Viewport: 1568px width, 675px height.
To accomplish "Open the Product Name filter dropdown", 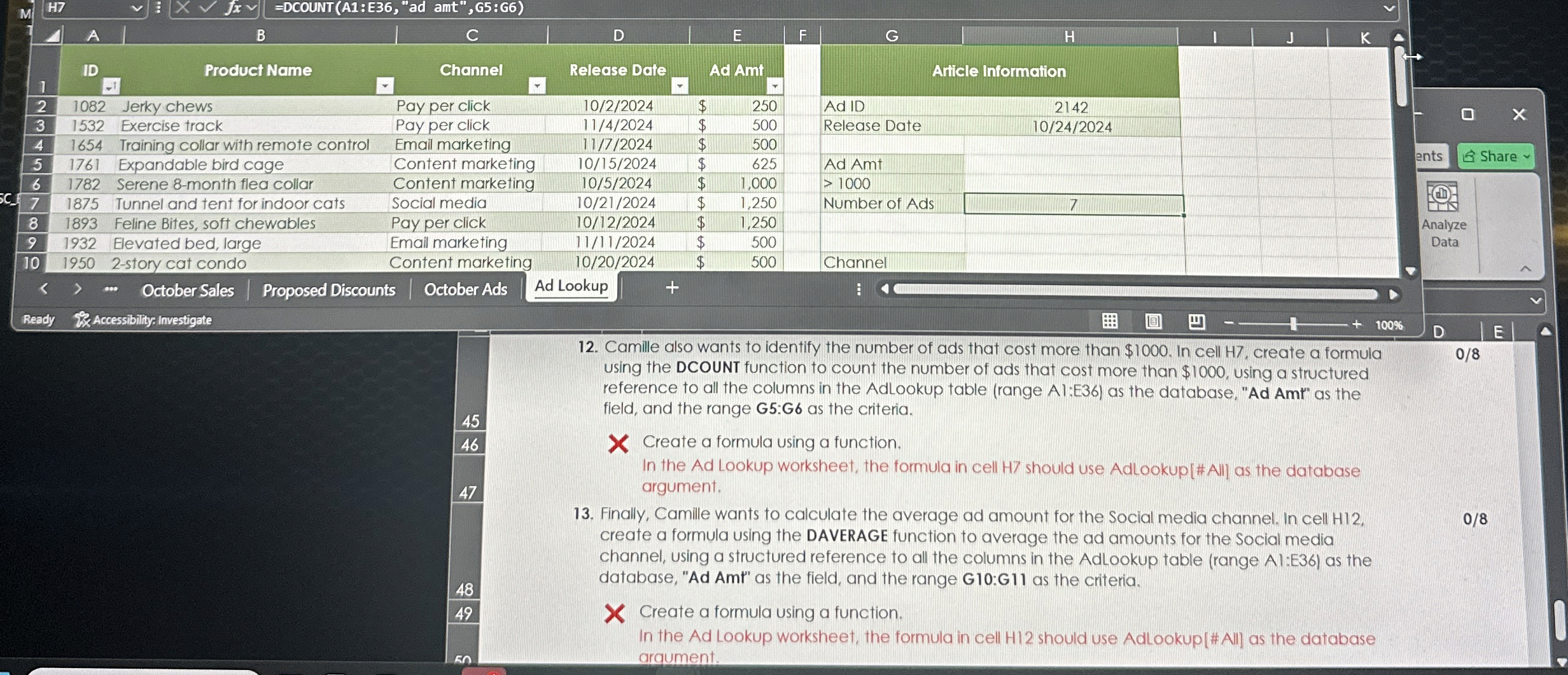I will (385, 85).
